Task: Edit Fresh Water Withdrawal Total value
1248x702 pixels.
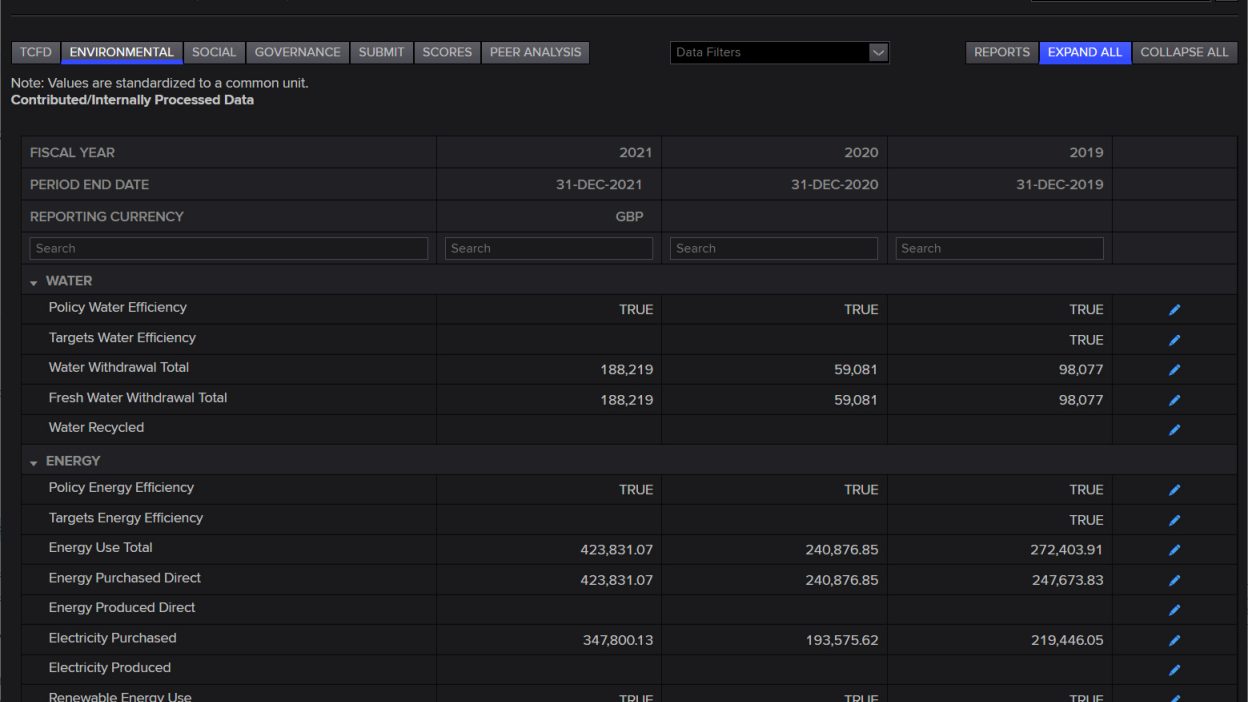Action: tap(1173, 399)
